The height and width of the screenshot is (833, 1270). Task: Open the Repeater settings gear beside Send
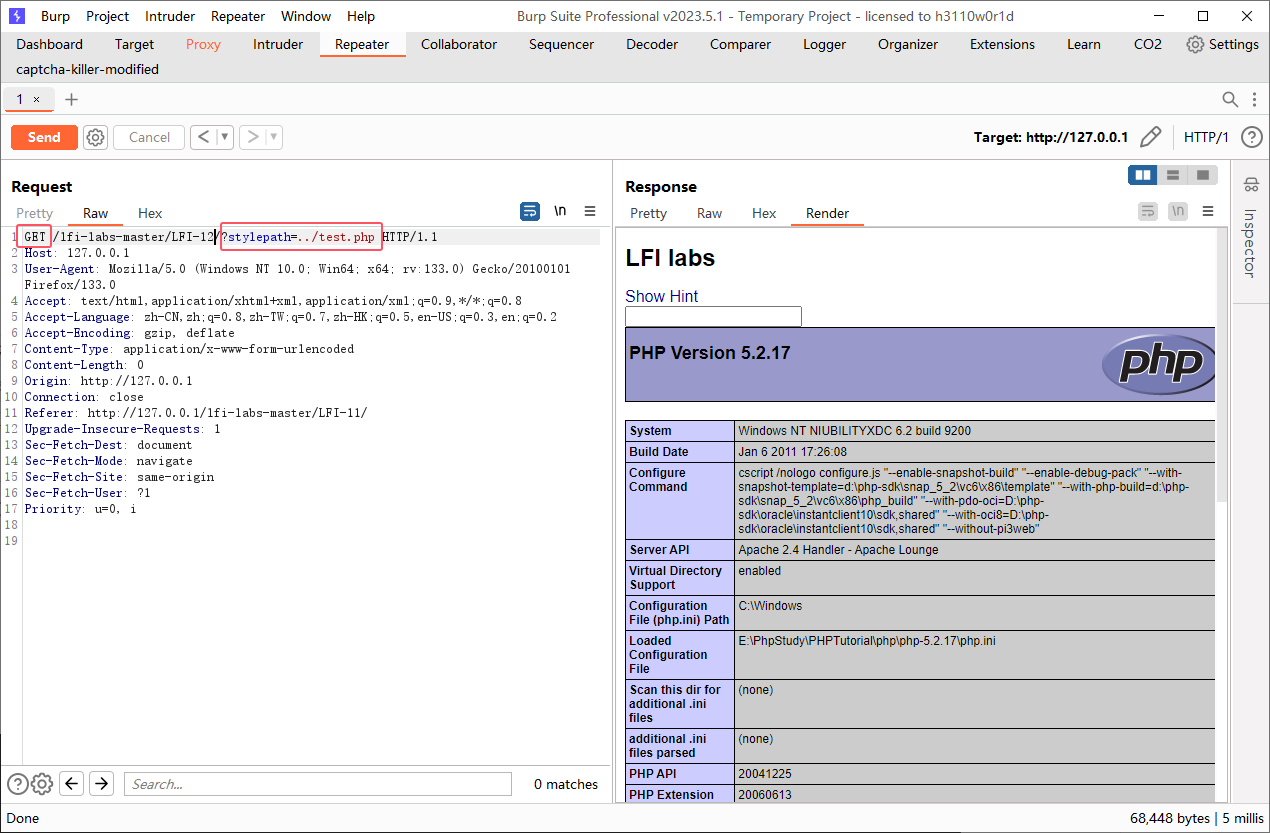[95, 137]
